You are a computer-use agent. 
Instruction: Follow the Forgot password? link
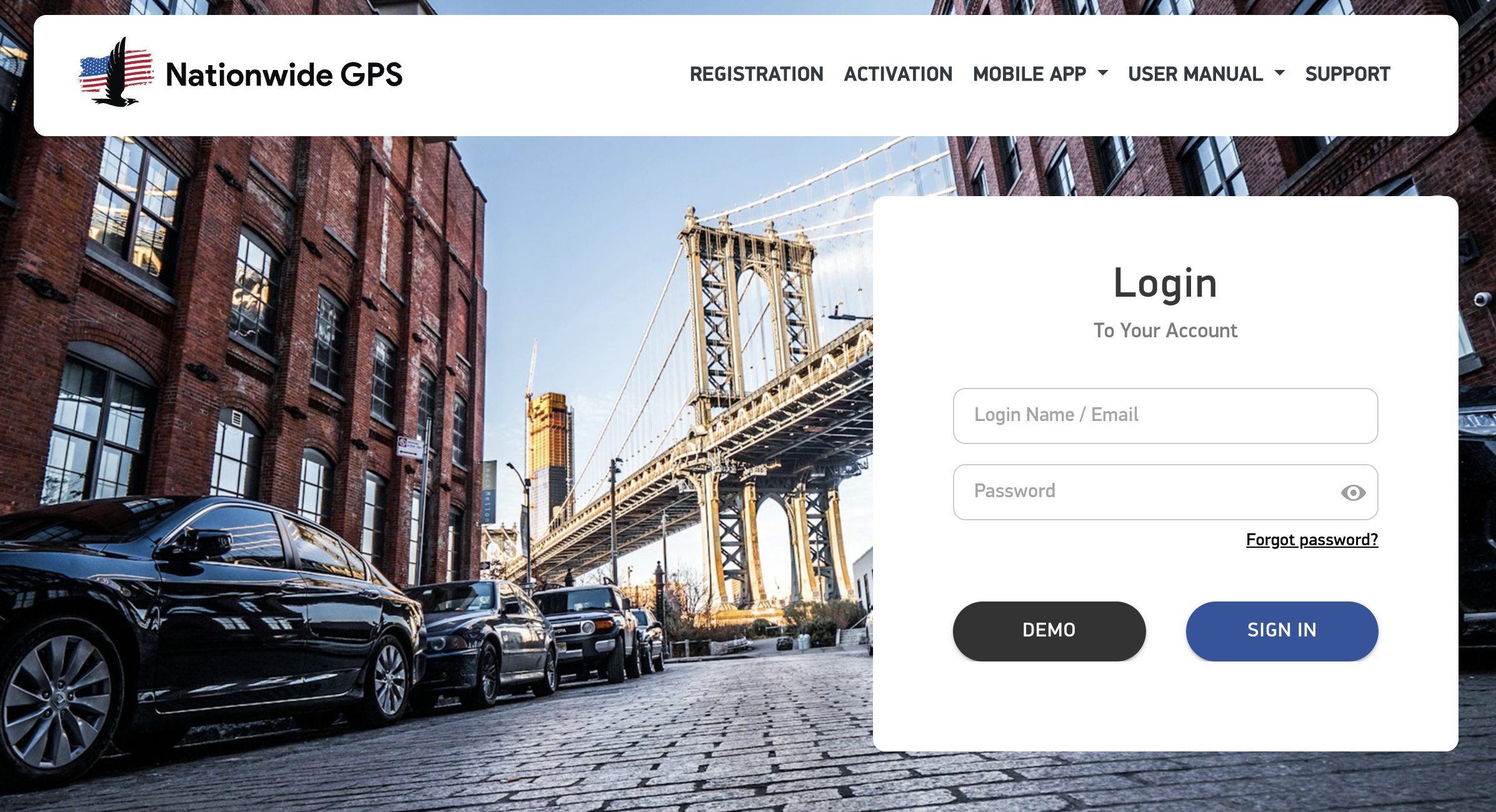click(x=1312, y=540)
